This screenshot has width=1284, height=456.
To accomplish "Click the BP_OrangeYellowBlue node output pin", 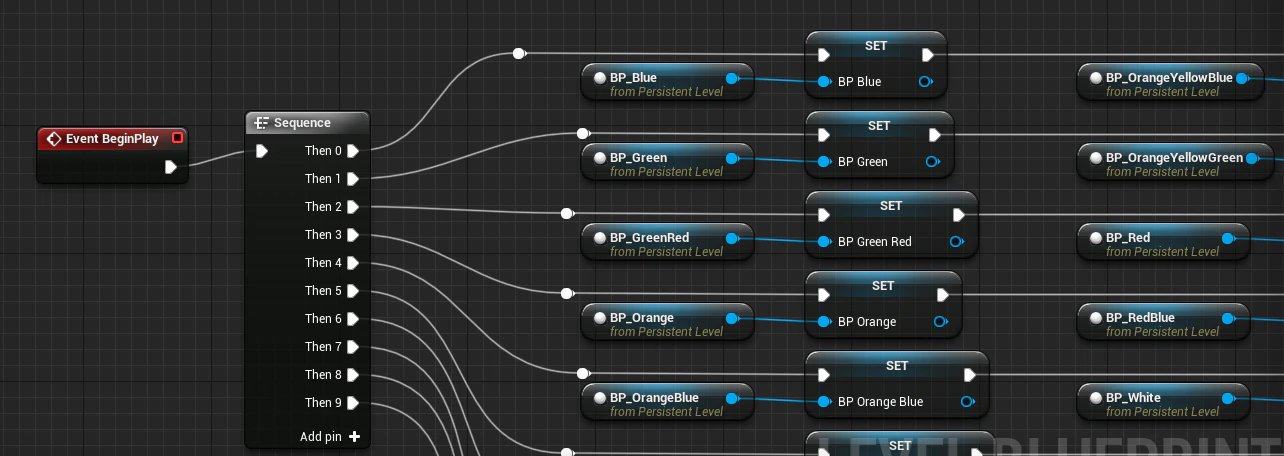I will 1243,78.
